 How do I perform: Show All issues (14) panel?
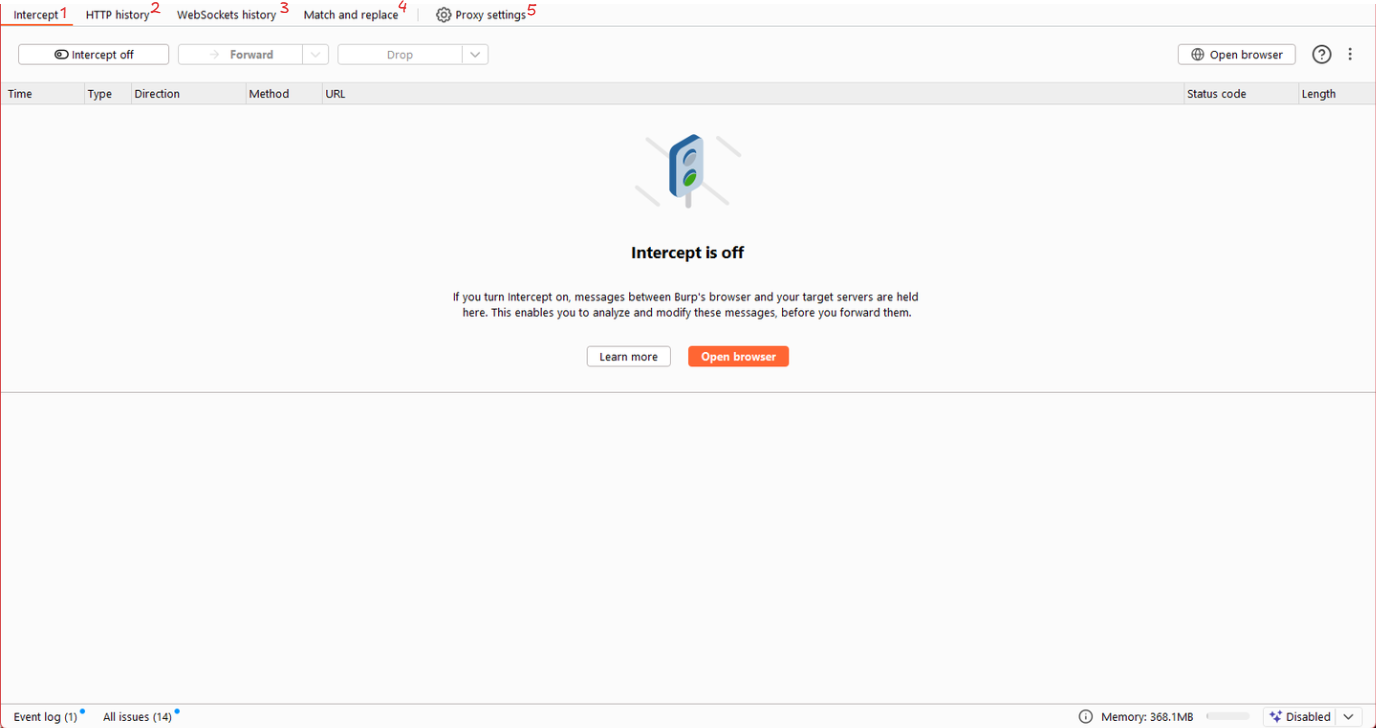point(137,717)
